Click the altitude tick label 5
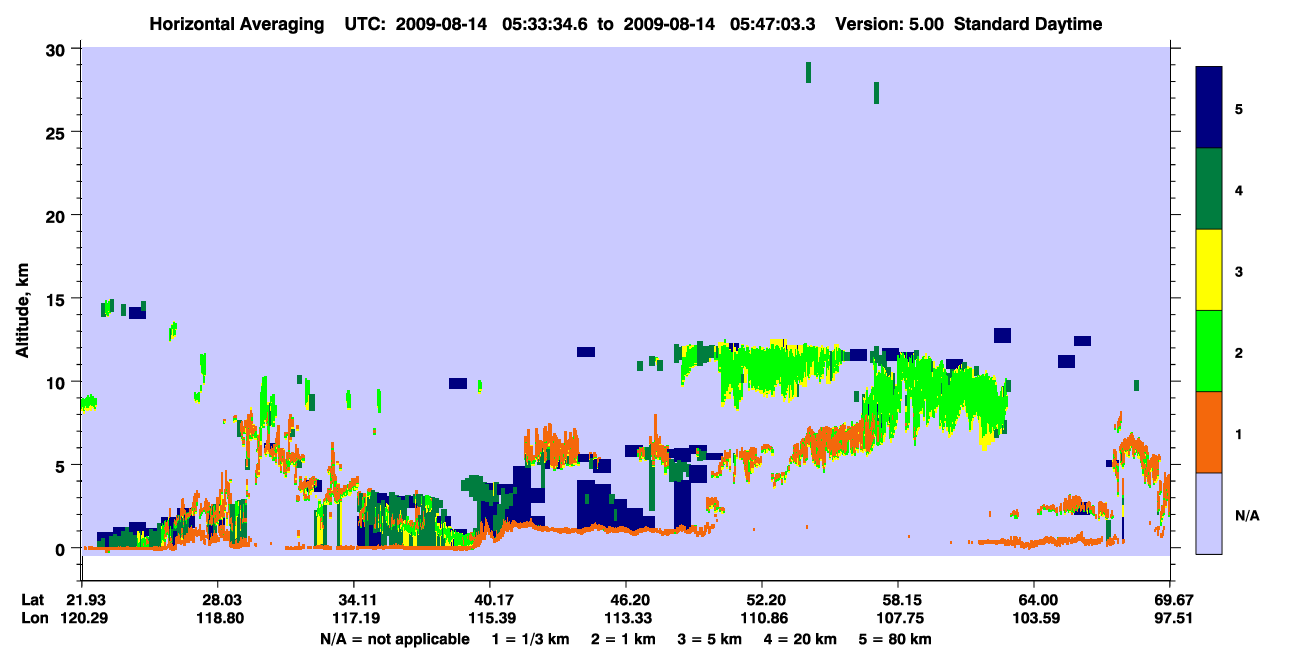This screenshot has height=667, width=1300. 63,465
